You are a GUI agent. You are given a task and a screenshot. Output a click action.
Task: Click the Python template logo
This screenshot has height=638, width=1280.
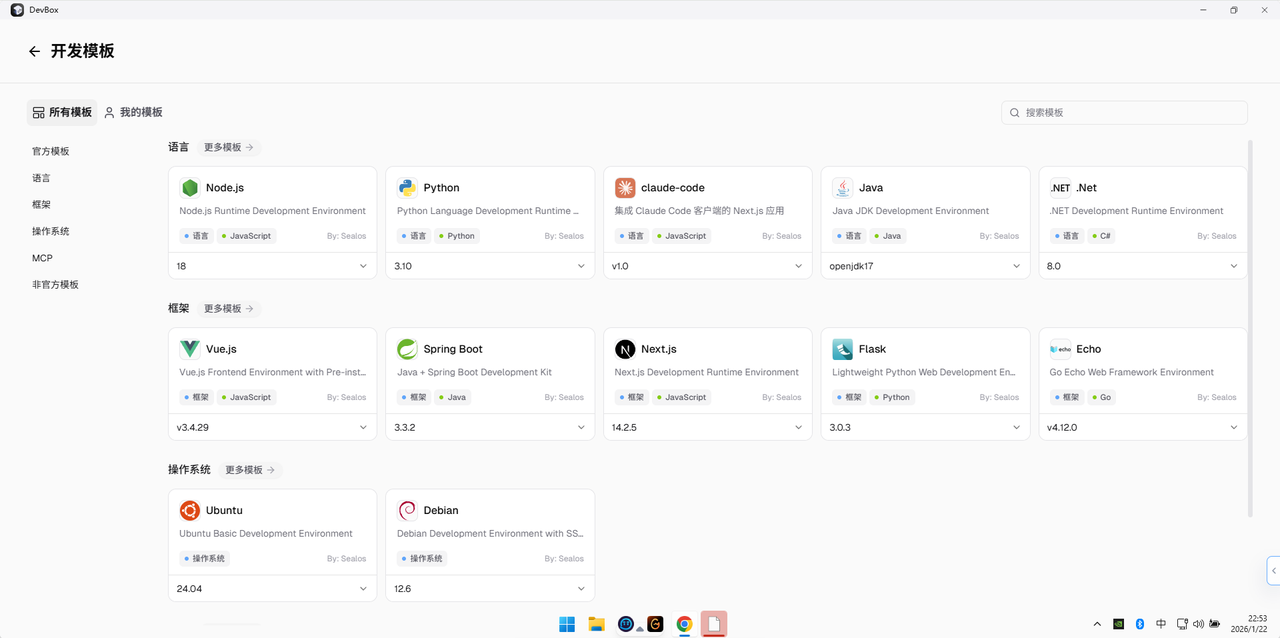[x=407, y=187]
